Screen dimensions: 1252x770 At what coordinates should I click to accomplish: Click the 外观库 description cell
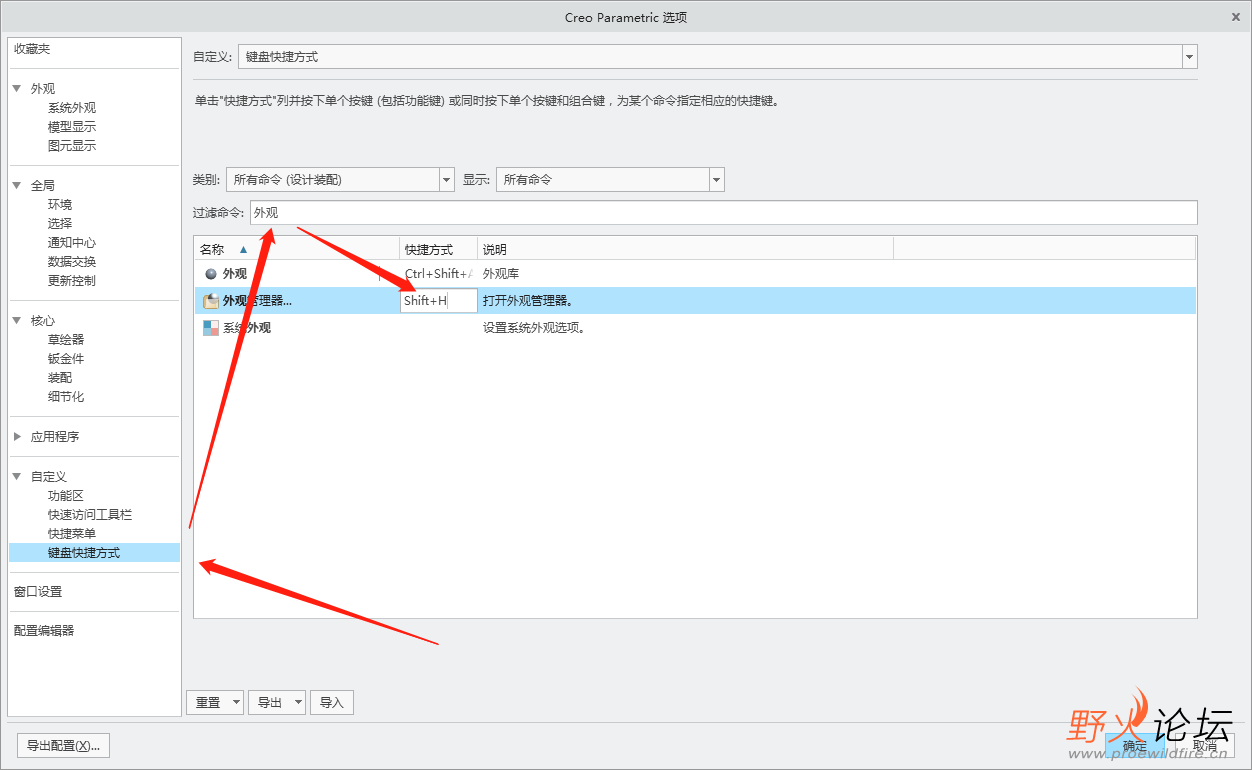501,274
